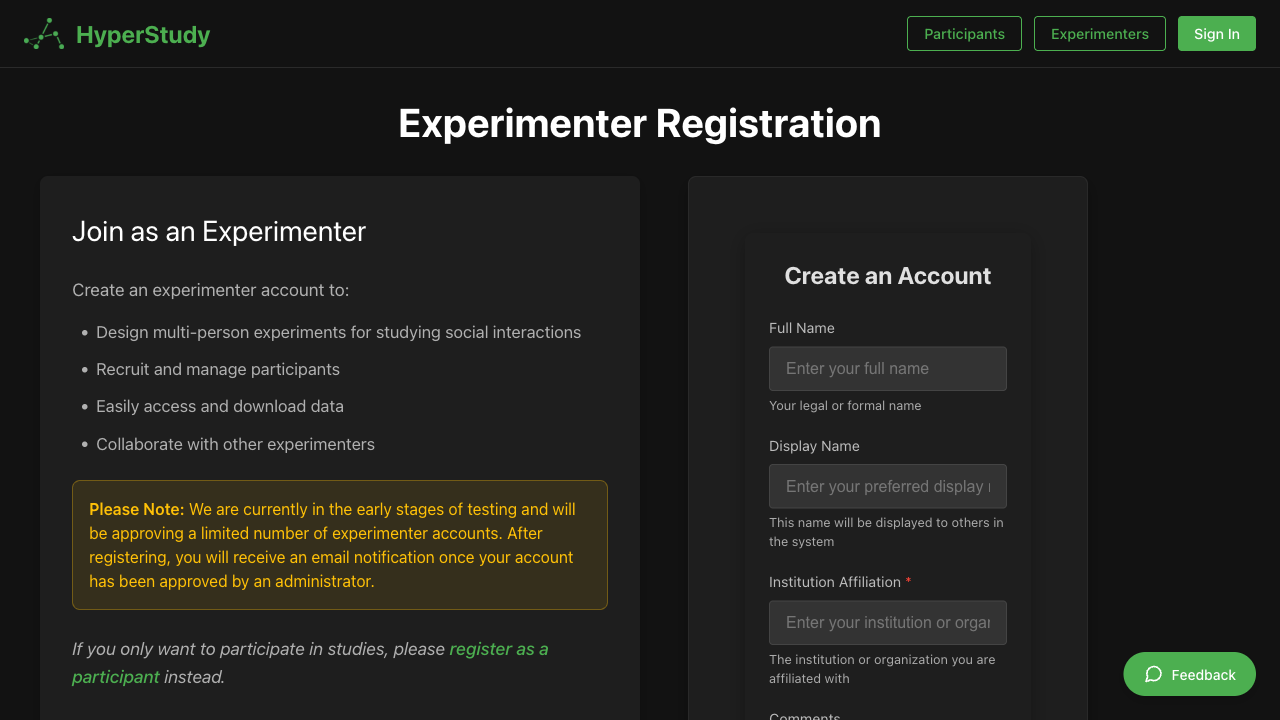Select the Institution Affiliation input
1280x720 pixels.
pyautogui.click(x=887, y=622)
